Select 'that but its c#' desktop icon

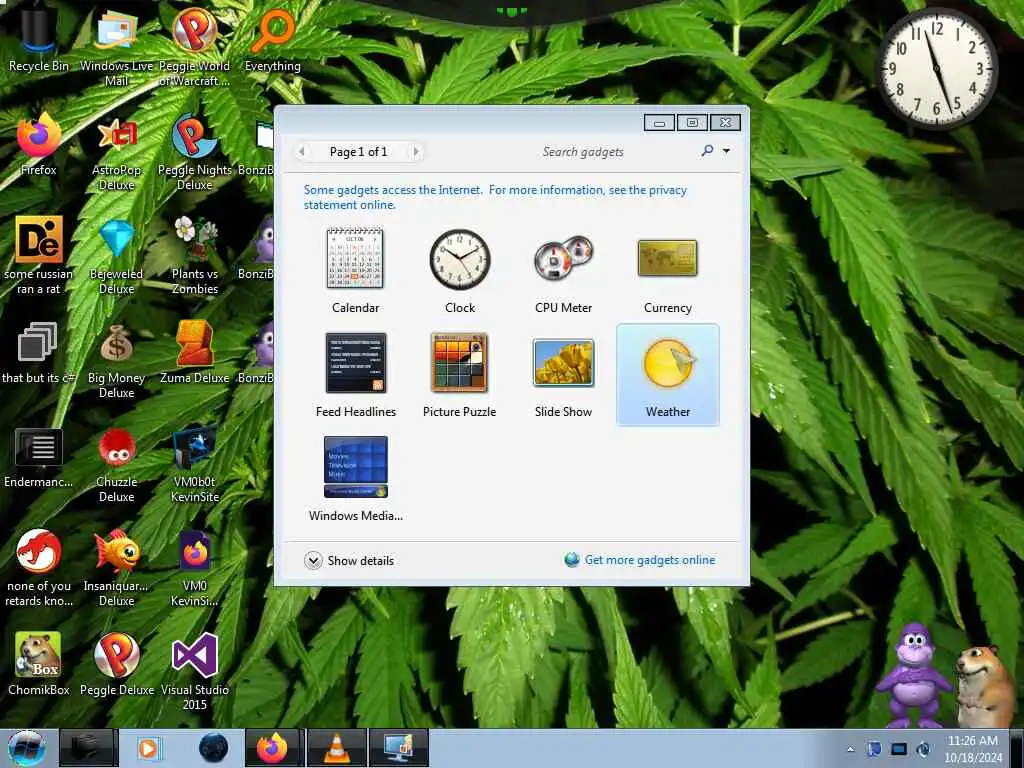39,351
